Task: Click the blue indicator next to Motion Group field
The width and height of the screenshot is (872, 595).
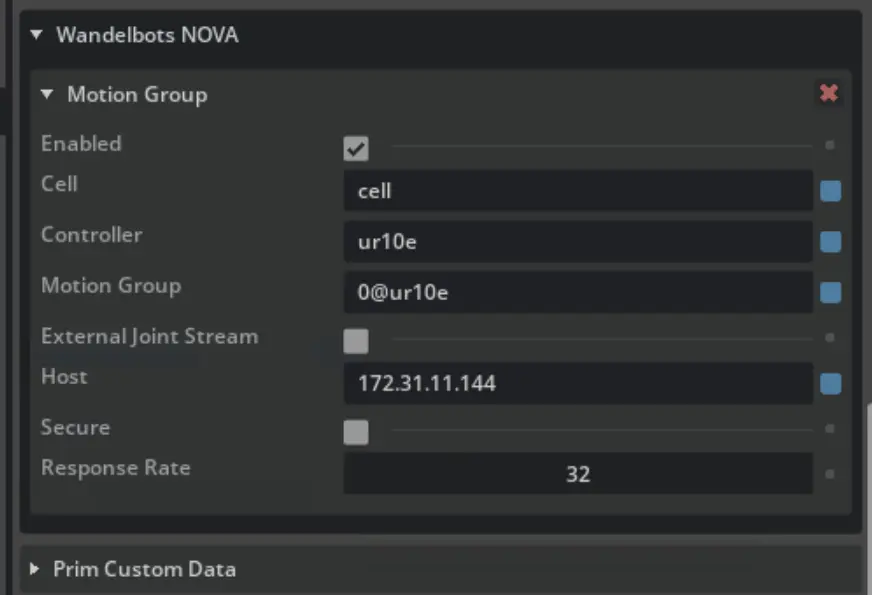Action: click(x=830, y=292)
